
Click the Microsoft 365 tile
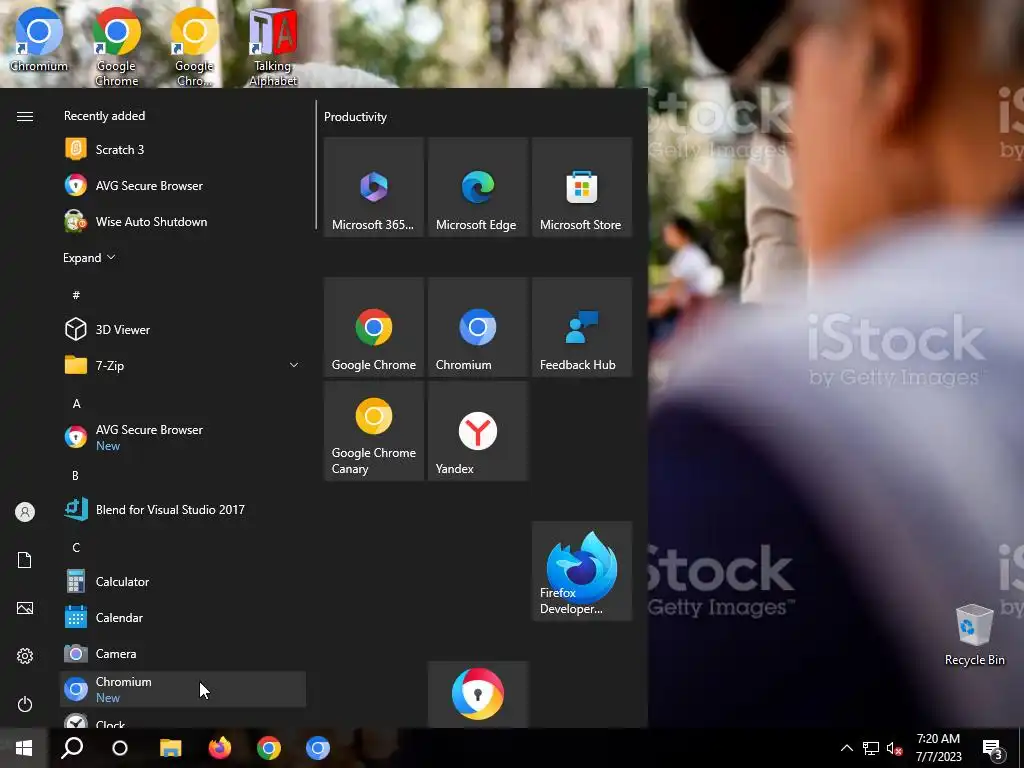[374, 187]
